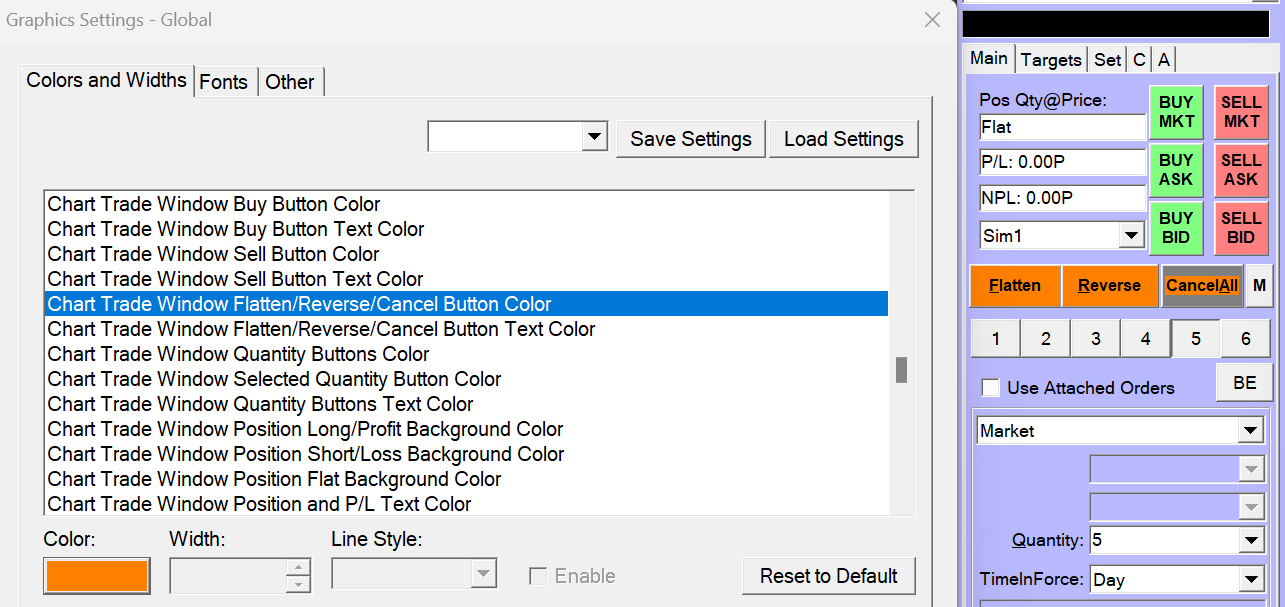Open the TimeInForce Day dropdown
Screen dimensions: 1285x607
(1250, 579)
